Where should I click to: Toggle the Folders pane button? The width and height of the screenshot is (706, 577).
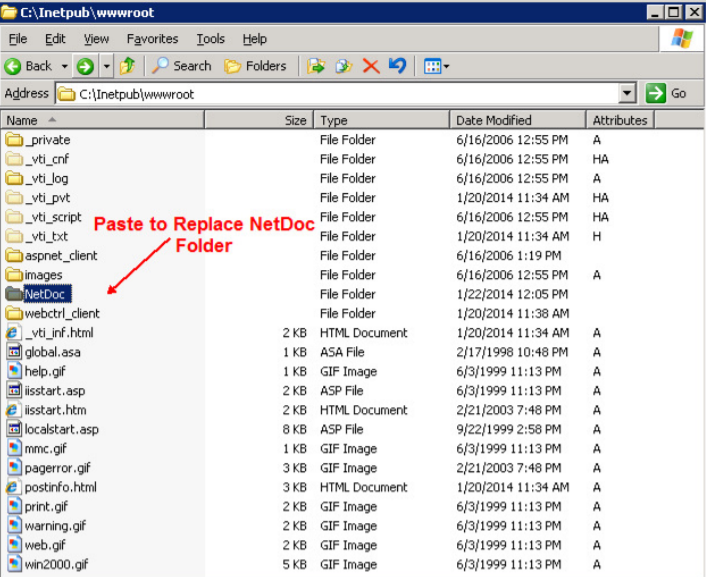pyautogui.click(x=255, y=66)
